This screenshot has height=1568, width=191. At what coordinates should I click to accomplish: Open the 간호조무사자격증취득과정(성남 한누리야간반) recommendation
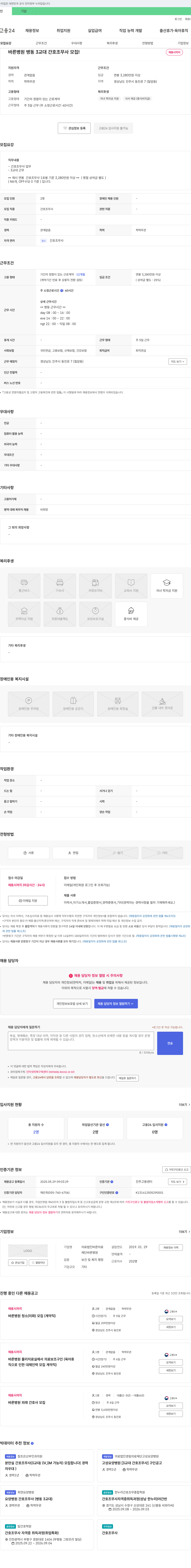click(134, 1499)
